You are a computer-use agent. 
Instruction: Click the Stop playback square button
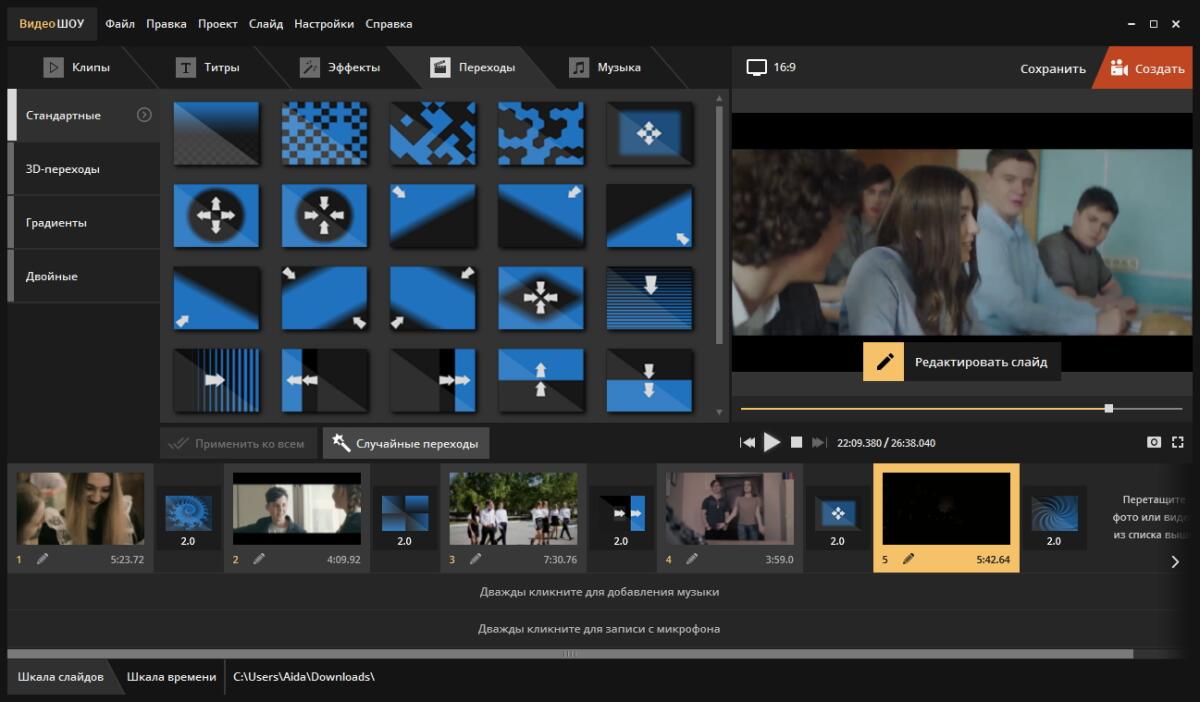click(x=797, y=442)
